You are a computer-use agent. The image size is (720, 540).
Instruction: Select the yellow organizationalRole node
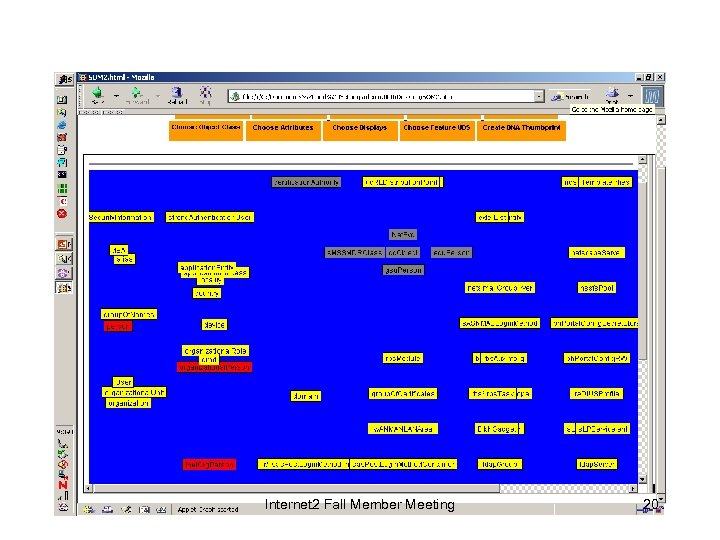pos(215,351)
